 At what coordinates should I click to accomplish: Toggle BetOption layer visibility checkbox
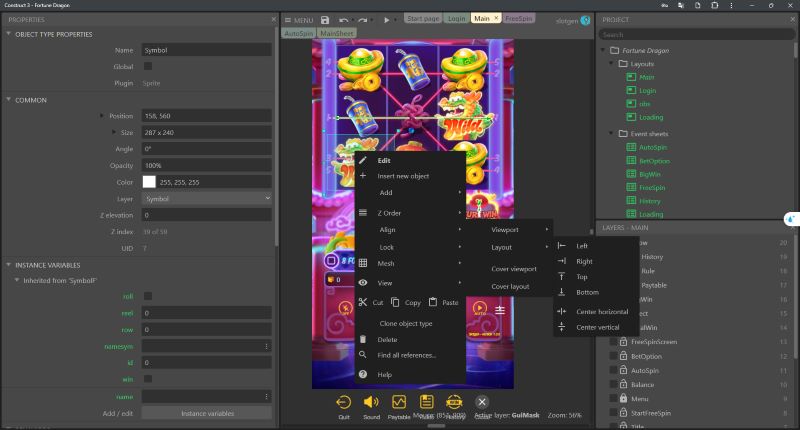(x=613, y=356)
